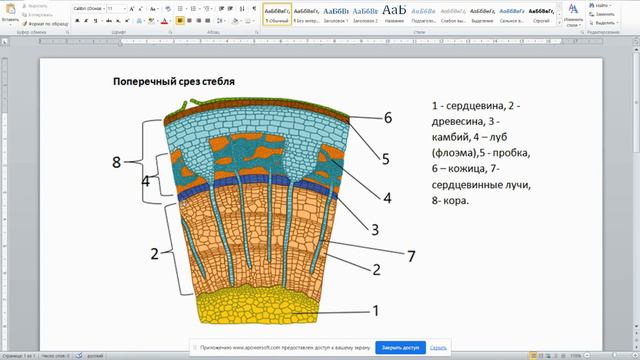This screenshot has width=640, height=360.
Task: Expand the styles gallery more arrow
Action: 559,23
